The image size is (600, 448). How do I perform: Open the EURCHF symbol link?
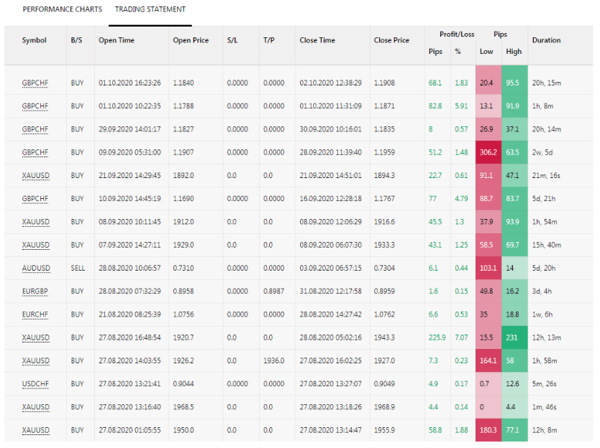tap(34, 315)
